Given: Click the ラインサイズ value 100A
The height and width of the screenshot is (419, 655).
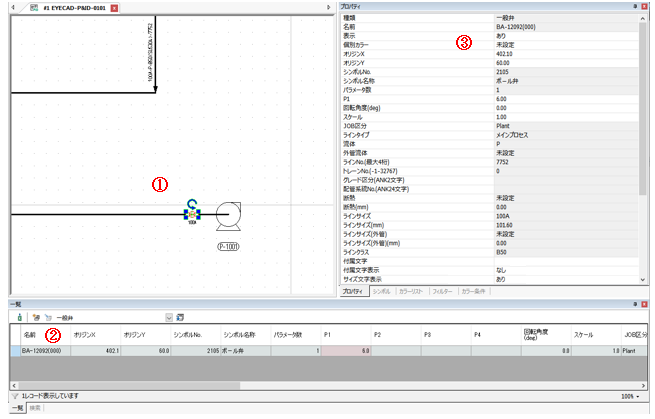Looking at the screenshot, I should (x=566, y=216).
